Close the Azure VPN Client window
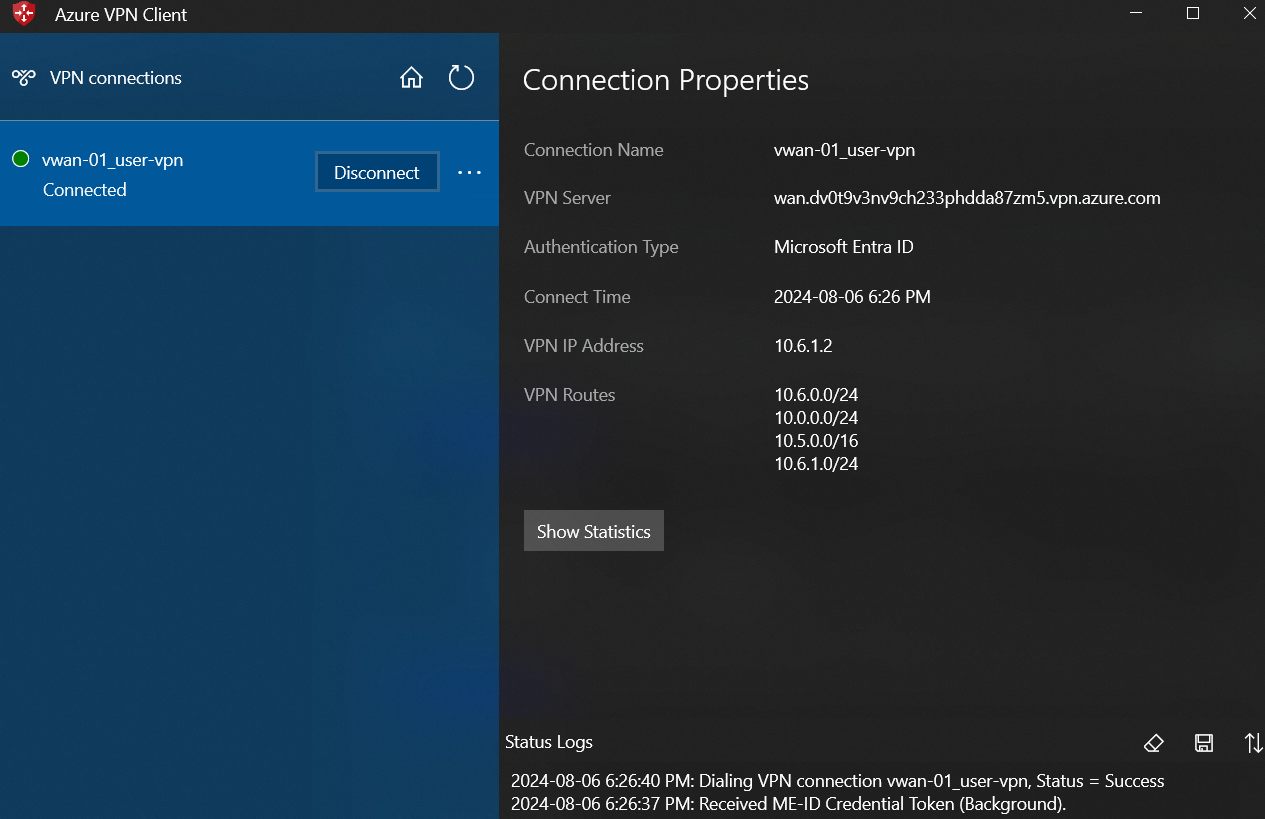Image resolution: width=1265 pixels, height=819 pixels. click(x=1248, y=14)
